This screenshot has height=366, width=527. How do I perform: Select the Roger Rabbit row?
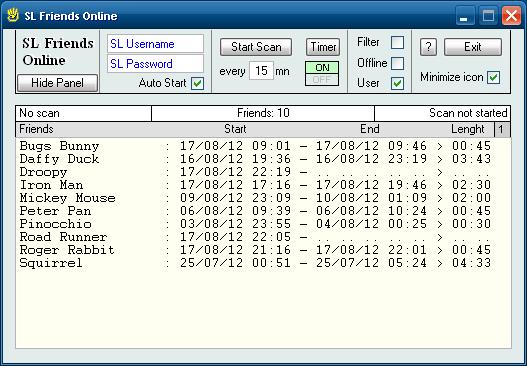(255, 250)
